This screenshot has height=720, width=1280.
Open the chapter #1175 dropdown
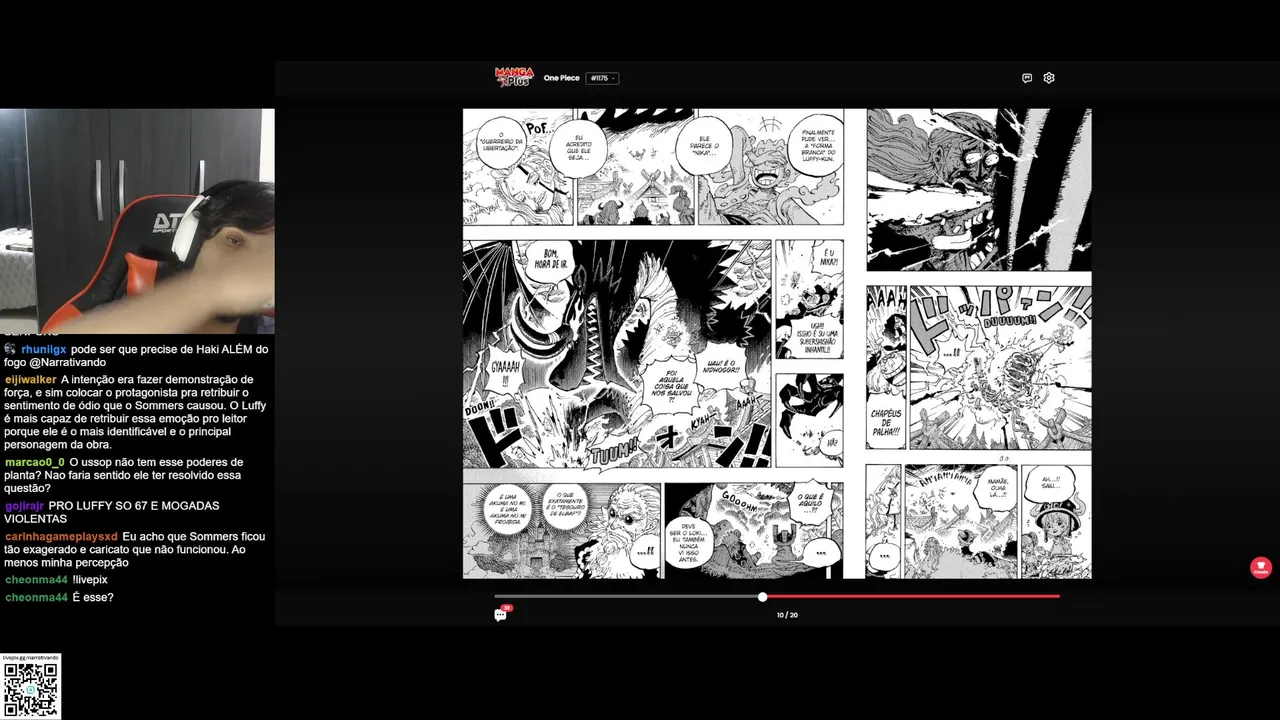[602, 78]
